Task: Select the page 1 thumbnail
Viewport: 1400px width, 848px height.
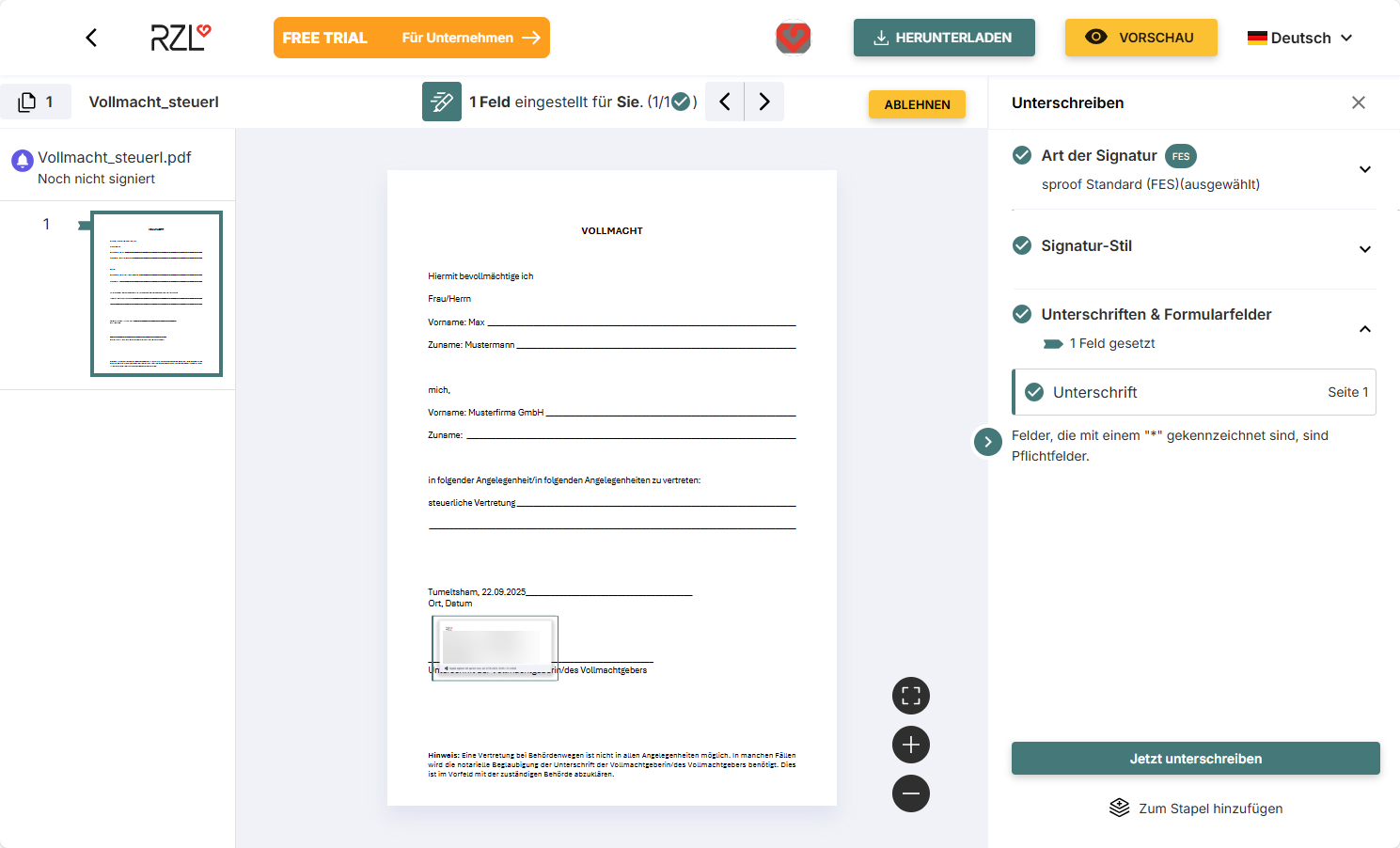Action: pyautogui.click(x=156, y=293)
